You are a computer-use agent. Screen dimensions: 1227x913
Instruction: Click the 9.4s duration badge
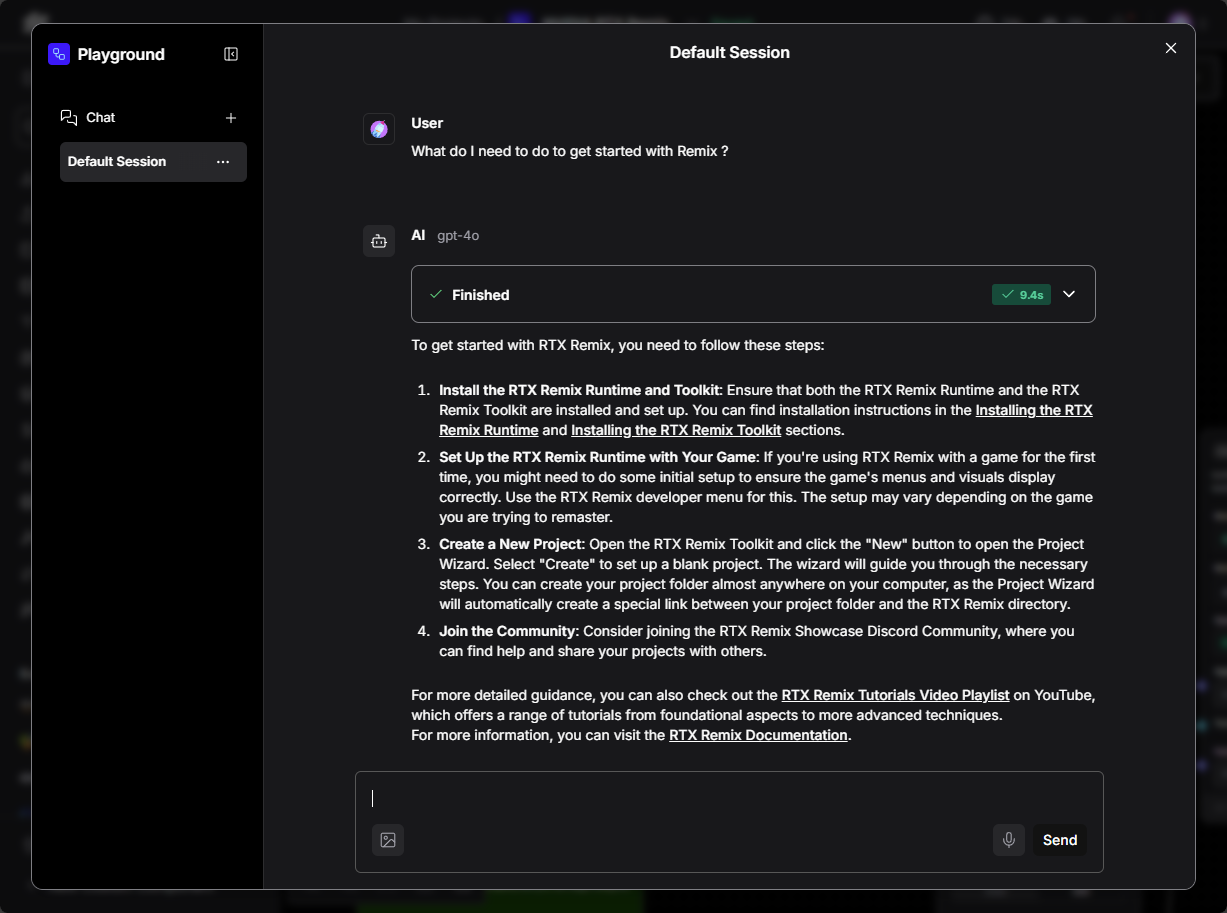coord(1021,295)
